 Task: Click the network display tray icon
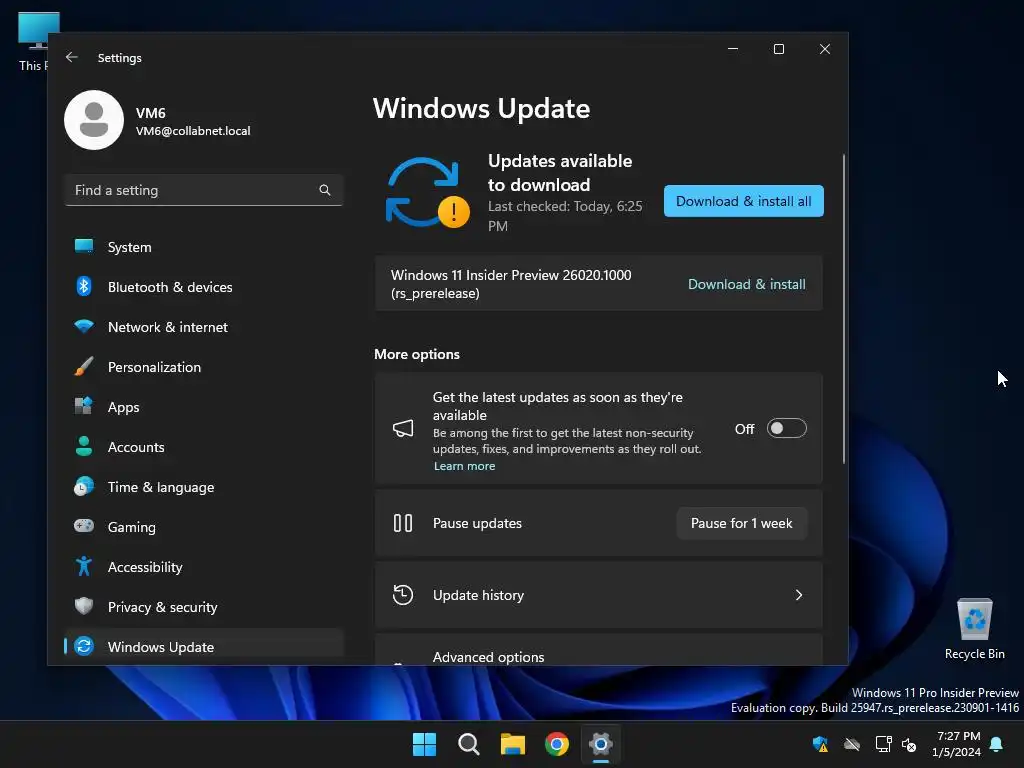point(883,744)
